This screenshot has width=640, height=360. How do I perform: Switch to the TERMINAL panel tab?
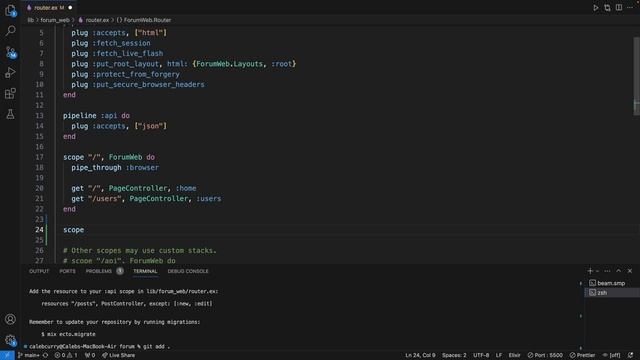[x=145, y=271]
